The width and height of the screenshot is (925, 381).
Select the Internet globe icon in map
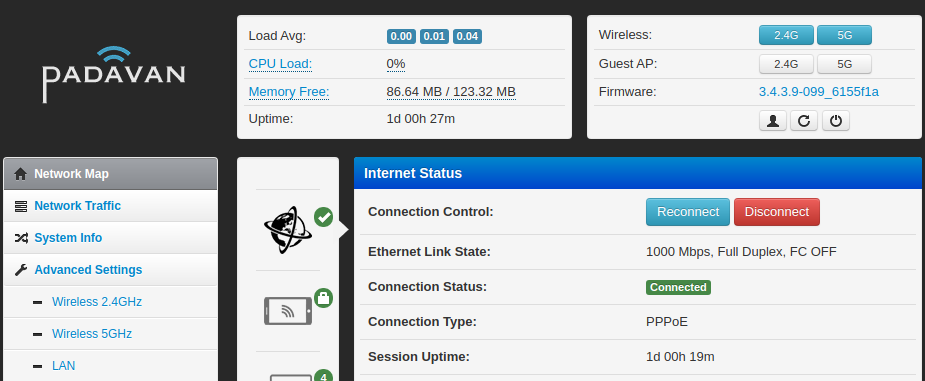coord(288,230)
